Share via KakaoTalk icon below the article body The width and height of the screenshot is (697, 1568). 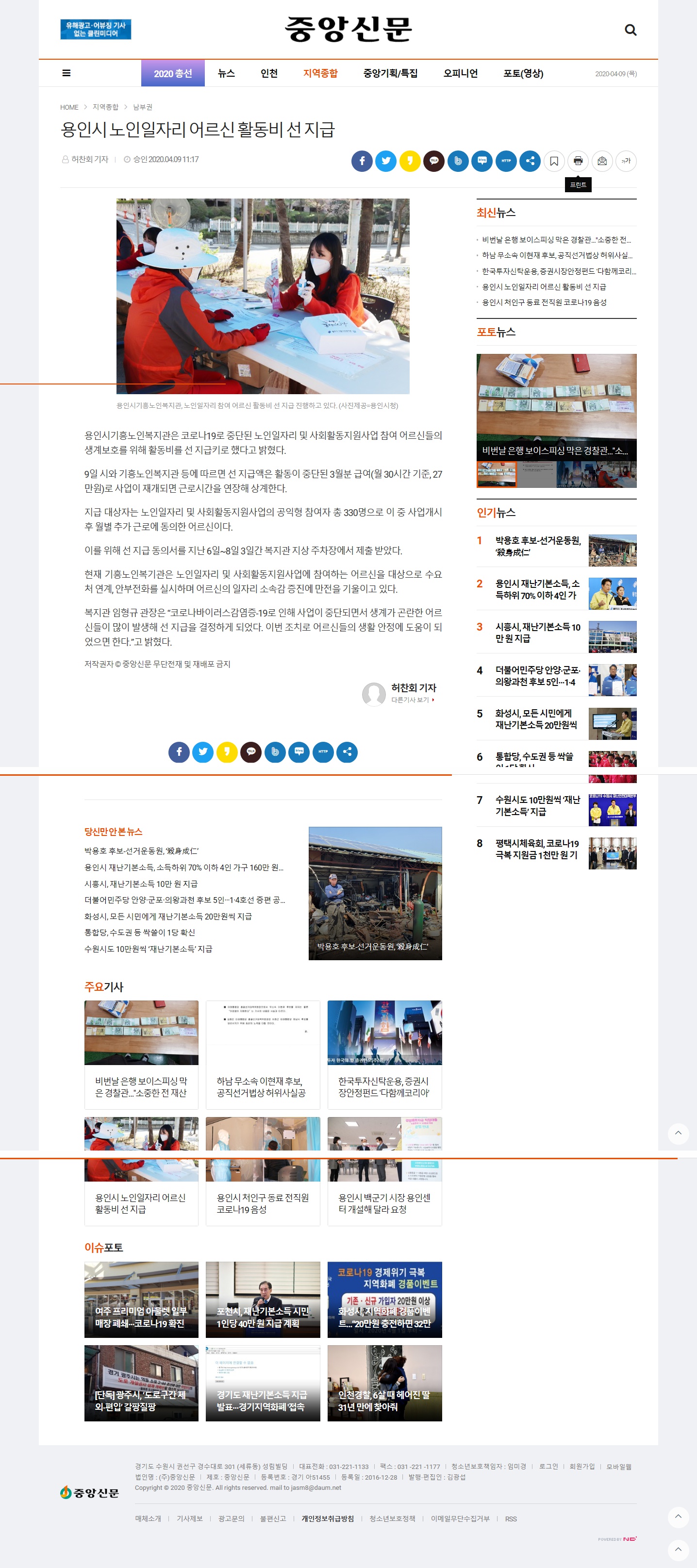[x=251, y=752]
